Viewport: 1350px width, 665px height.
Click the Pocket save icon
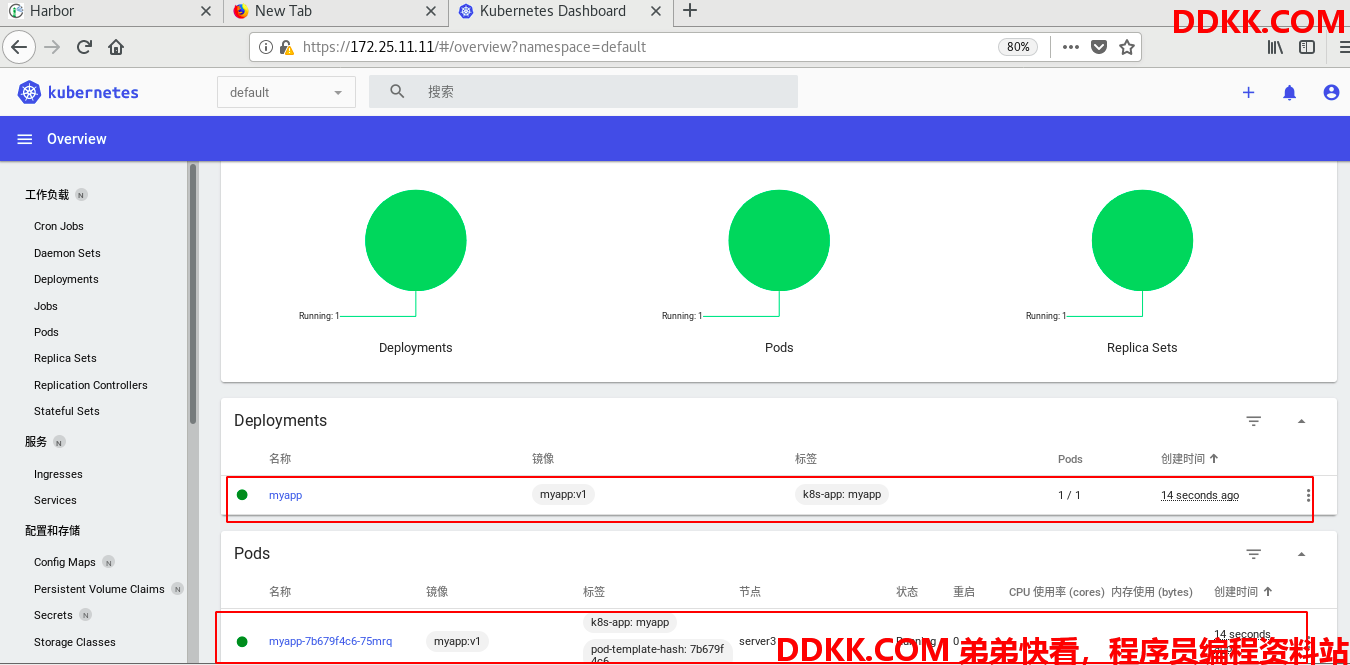click(x=1099, y=47)
